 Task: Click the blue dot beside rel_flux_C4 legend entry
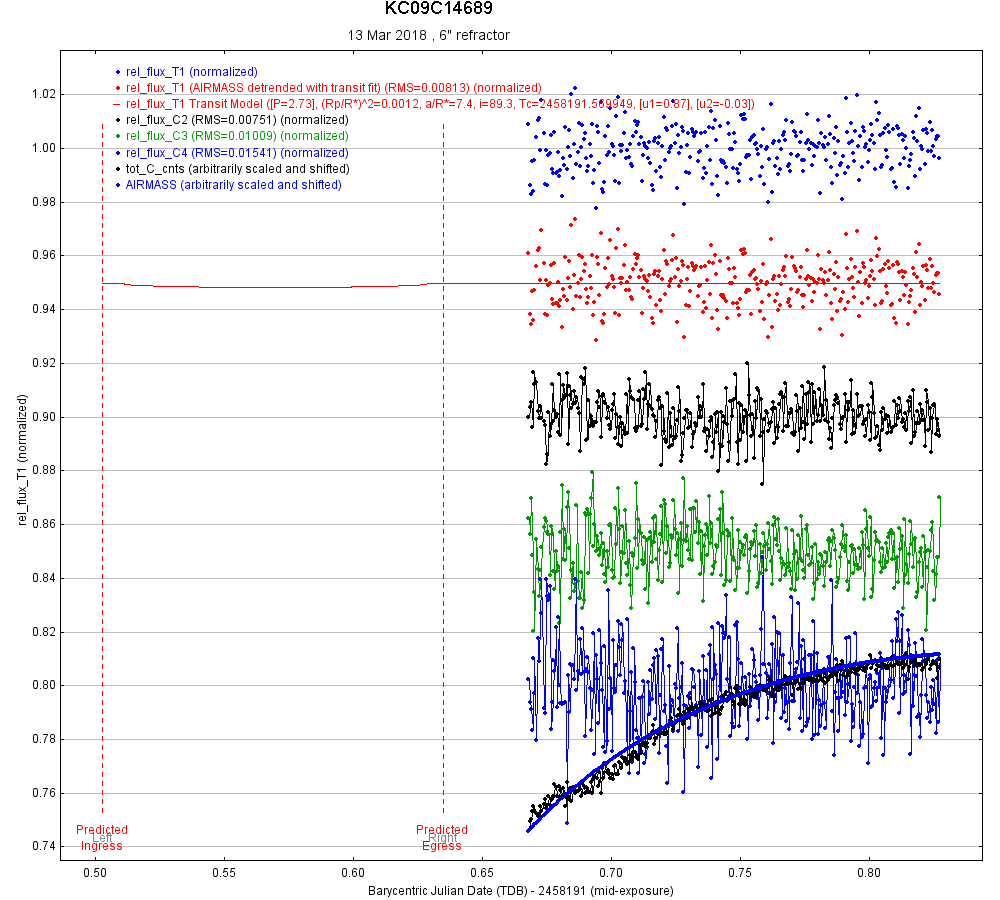pyautogui.click(x=118, y=153)
